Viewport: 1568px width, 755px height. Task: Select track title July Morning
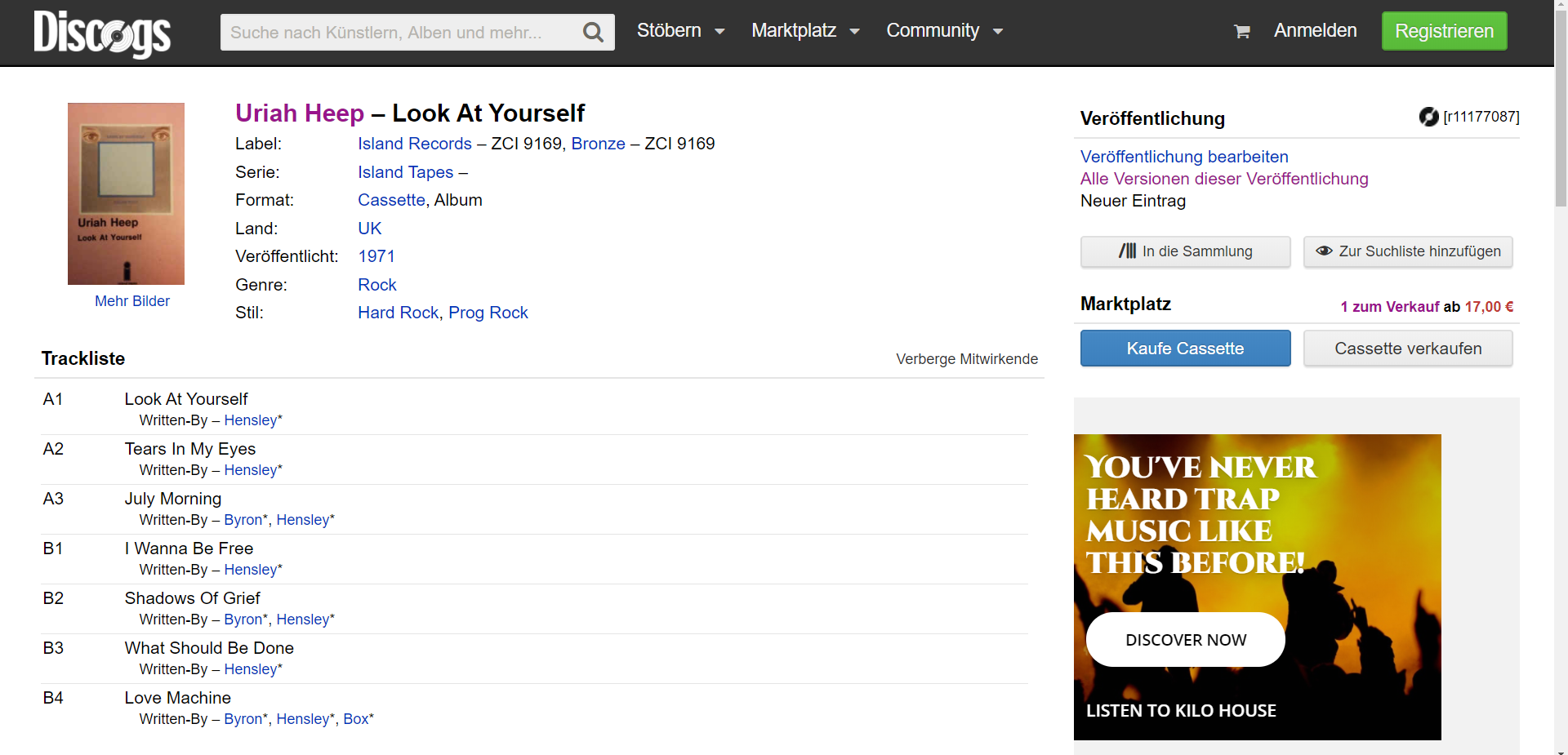coord(173,499)
